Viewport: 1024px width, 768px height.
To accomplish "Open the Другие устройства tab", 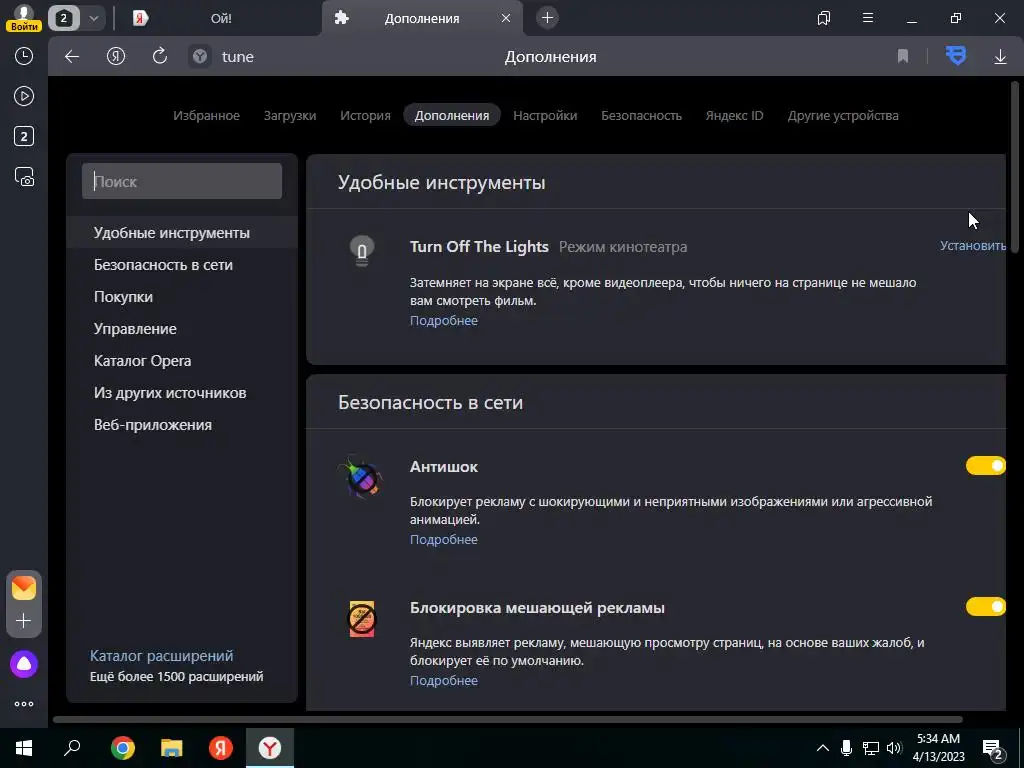I will click(843, 116).
